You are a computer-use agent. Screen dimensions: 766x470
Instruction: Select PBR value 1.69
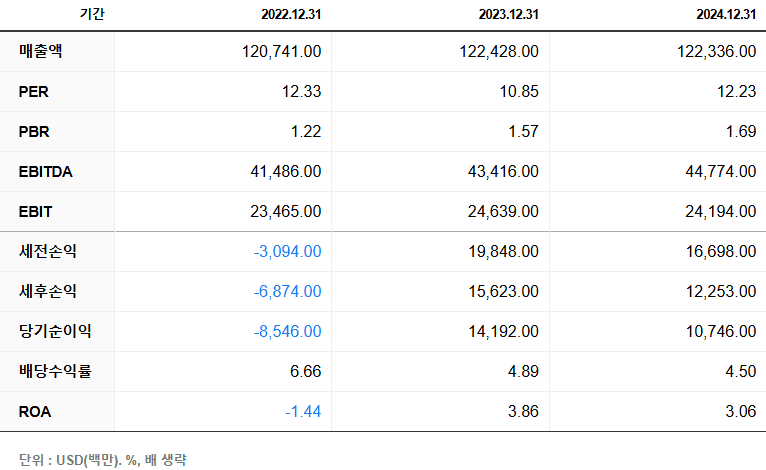click(x=741, y=131)
